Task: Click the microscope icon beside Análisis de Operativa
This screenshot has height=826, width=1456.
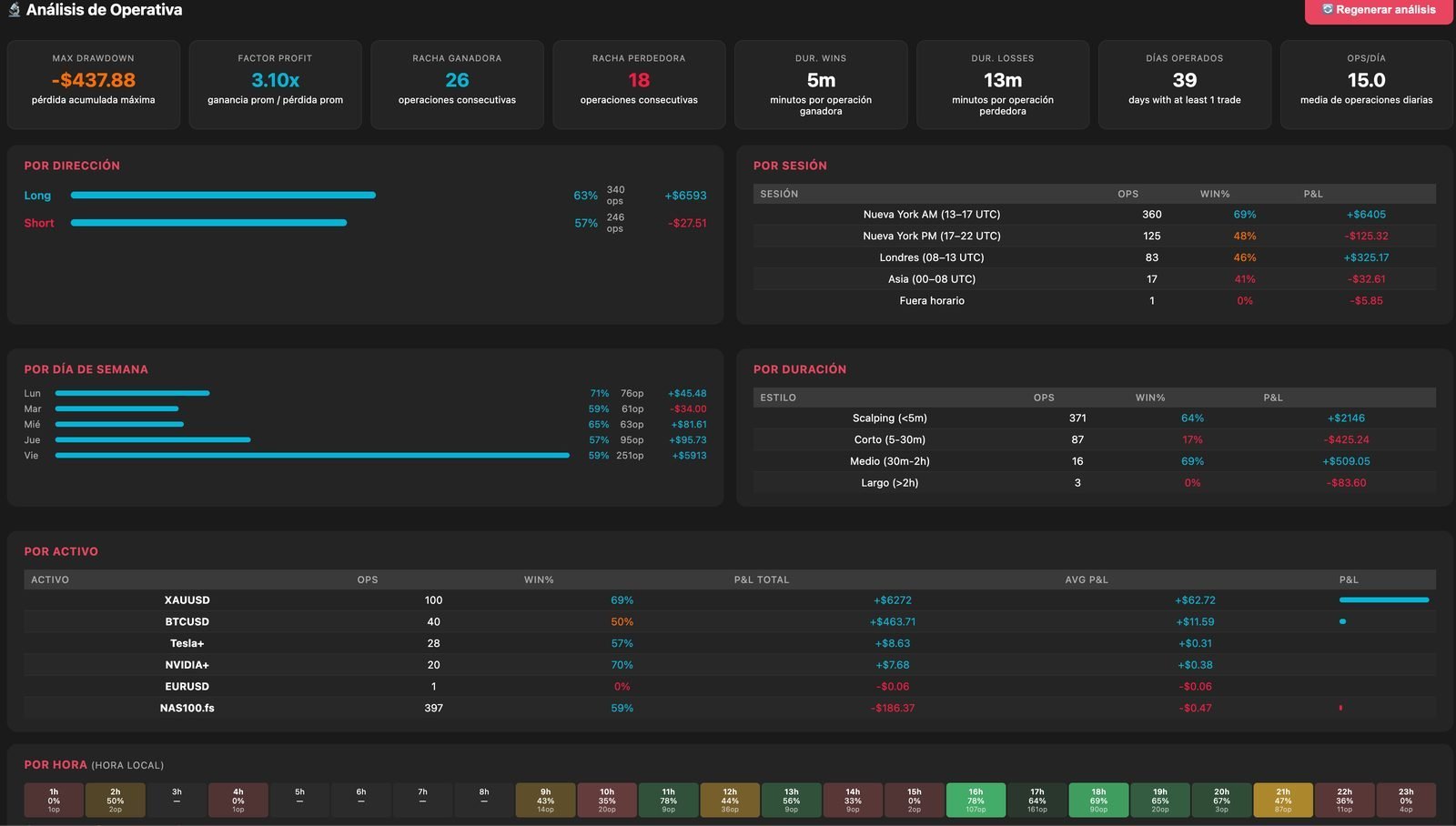Action: click(x=14, y=10)
